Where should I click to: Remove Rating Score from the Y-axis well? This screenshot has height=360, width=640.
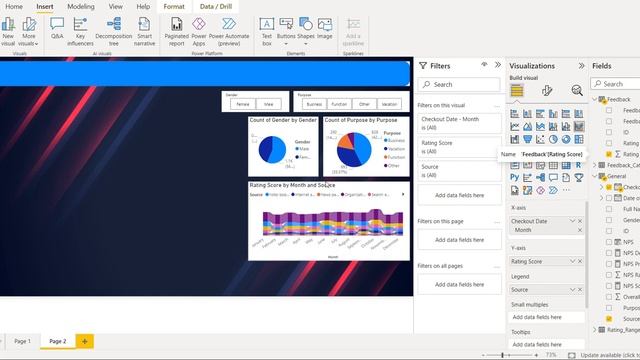[580, 261]
